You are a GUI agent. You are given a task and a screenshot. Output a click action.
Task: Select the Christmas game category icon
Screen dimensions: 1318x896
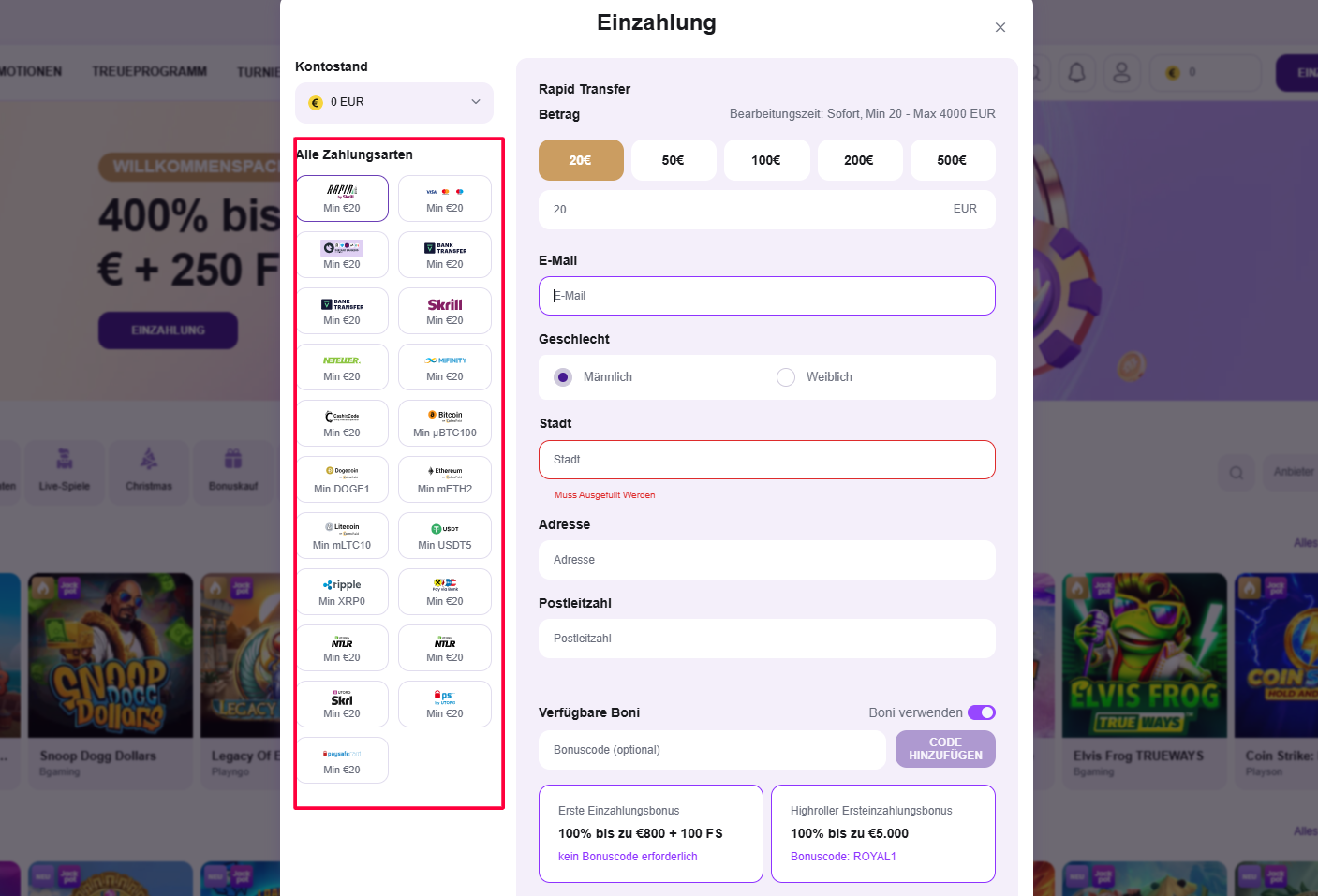pyautogui.click(x=148, y=472)
